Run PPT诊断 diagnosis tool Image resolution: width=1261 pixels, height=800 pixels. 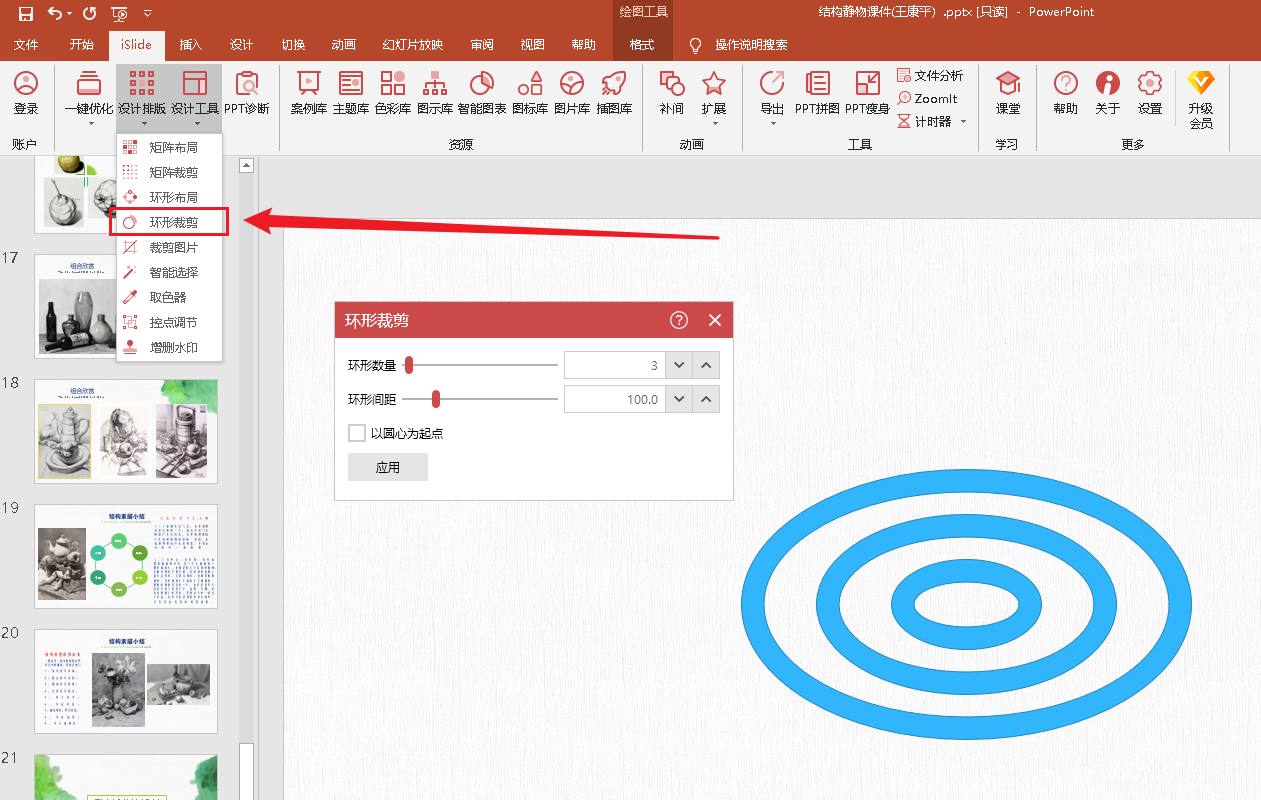(x=246, y=93)
